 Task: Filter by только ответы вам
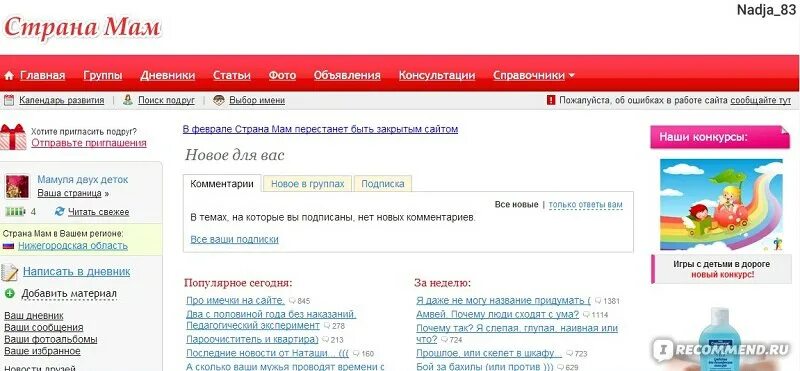(x=586, y=205)
